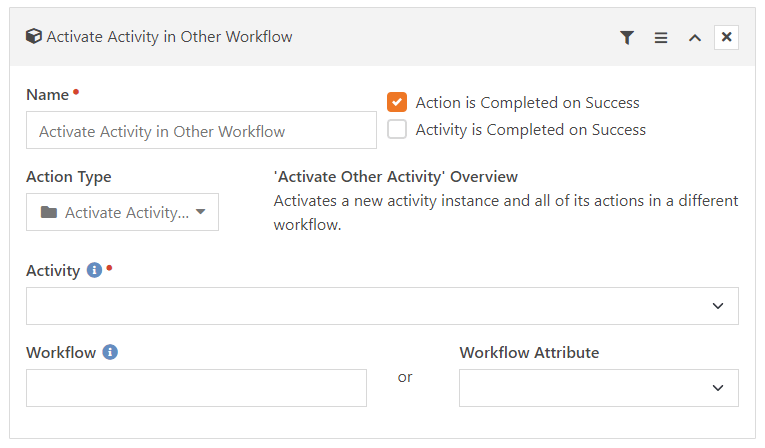Focus the Name text field
This screenshot has height=448, width=765.
pyautogui.click(x=201, y=130)
